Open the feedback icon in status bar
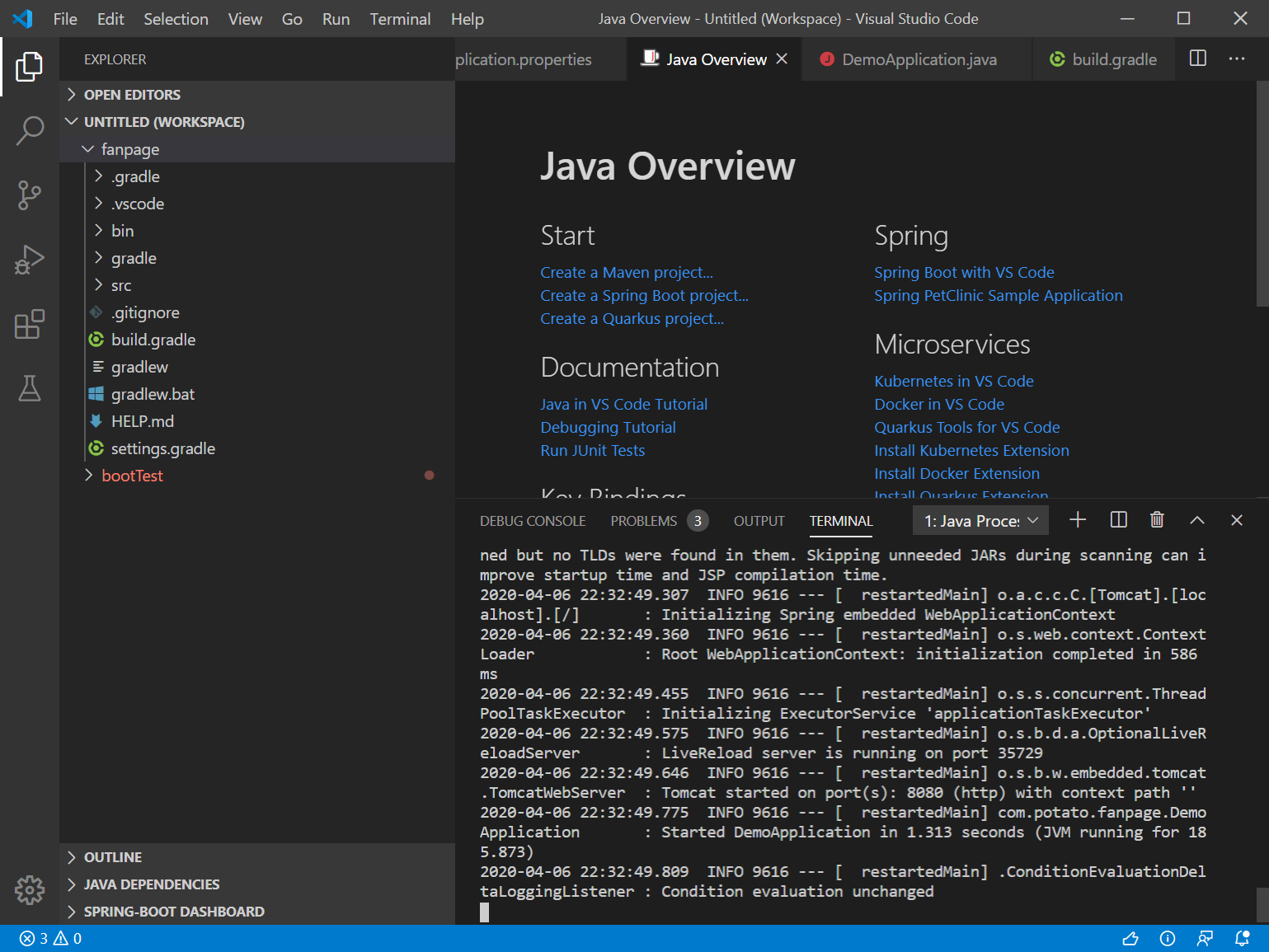This screenshot has height=952, width=1269. tap(1206, 938)
